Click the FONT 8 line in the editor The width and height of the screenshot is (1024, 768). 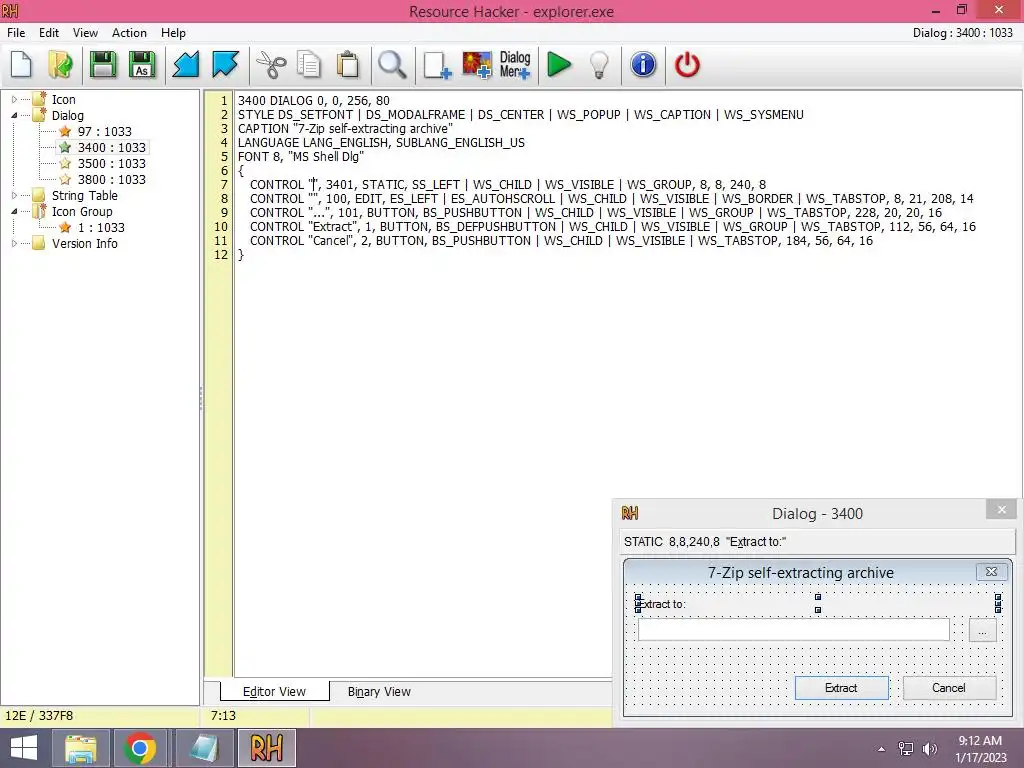300,157
